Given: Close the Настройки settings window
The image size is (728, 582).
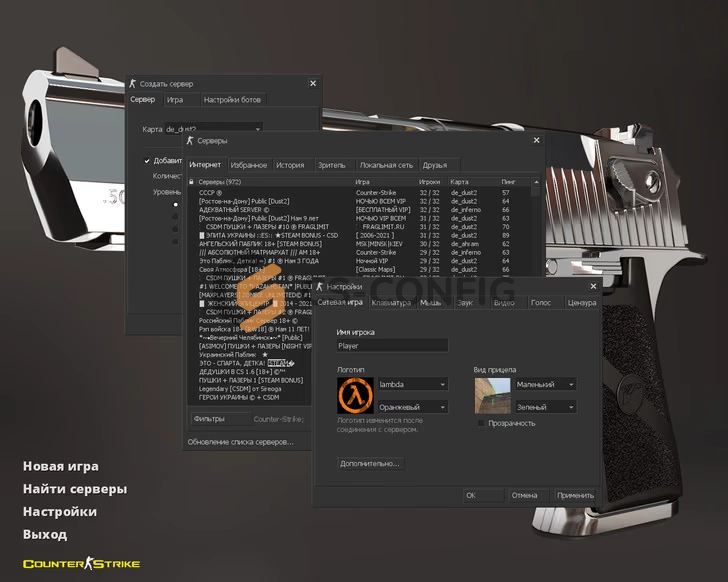Looking at the screenshot, I should click(x=593, y=286).
